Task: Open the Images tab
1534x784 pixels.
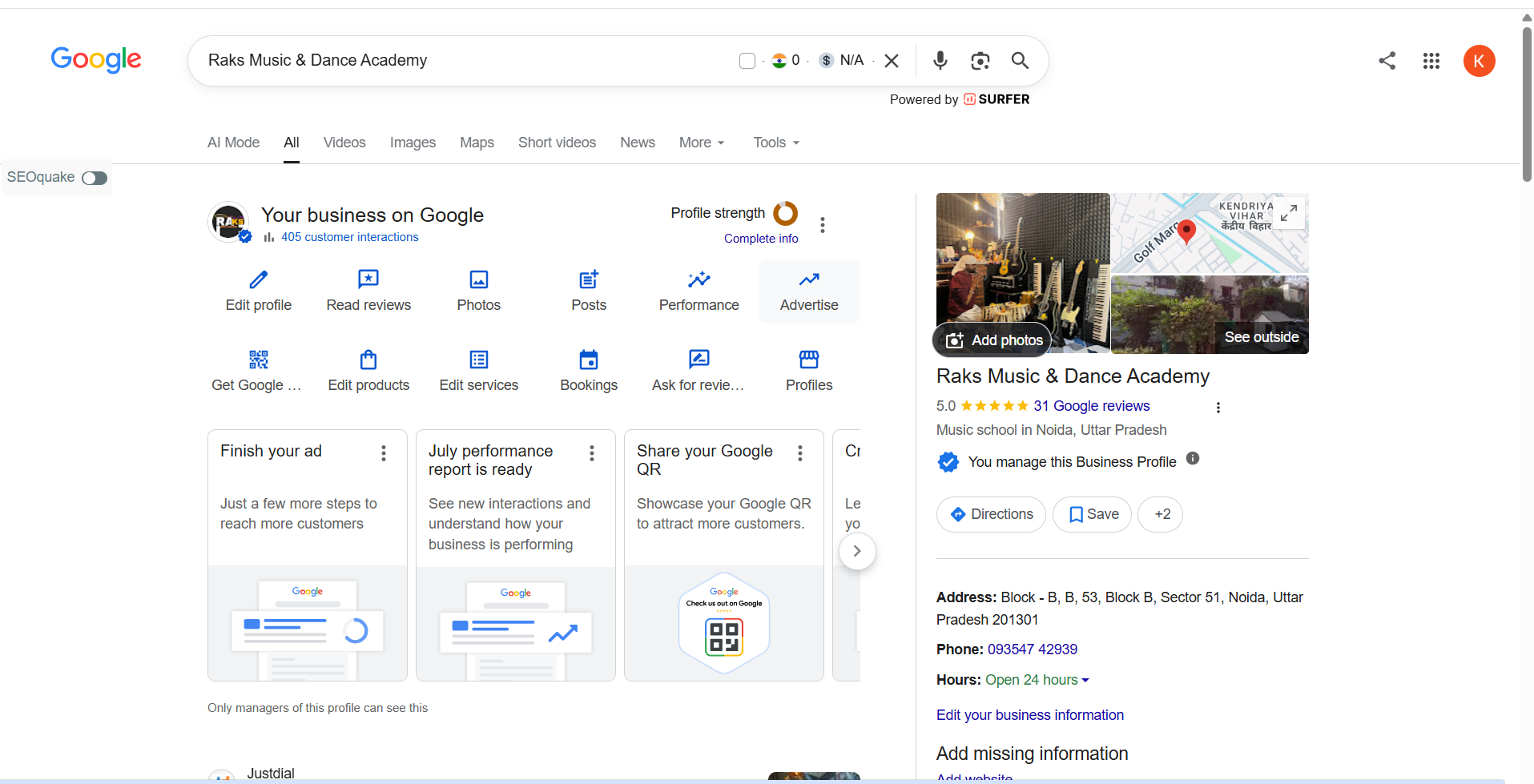Action: pyautogui.click(x=413, y=143)
